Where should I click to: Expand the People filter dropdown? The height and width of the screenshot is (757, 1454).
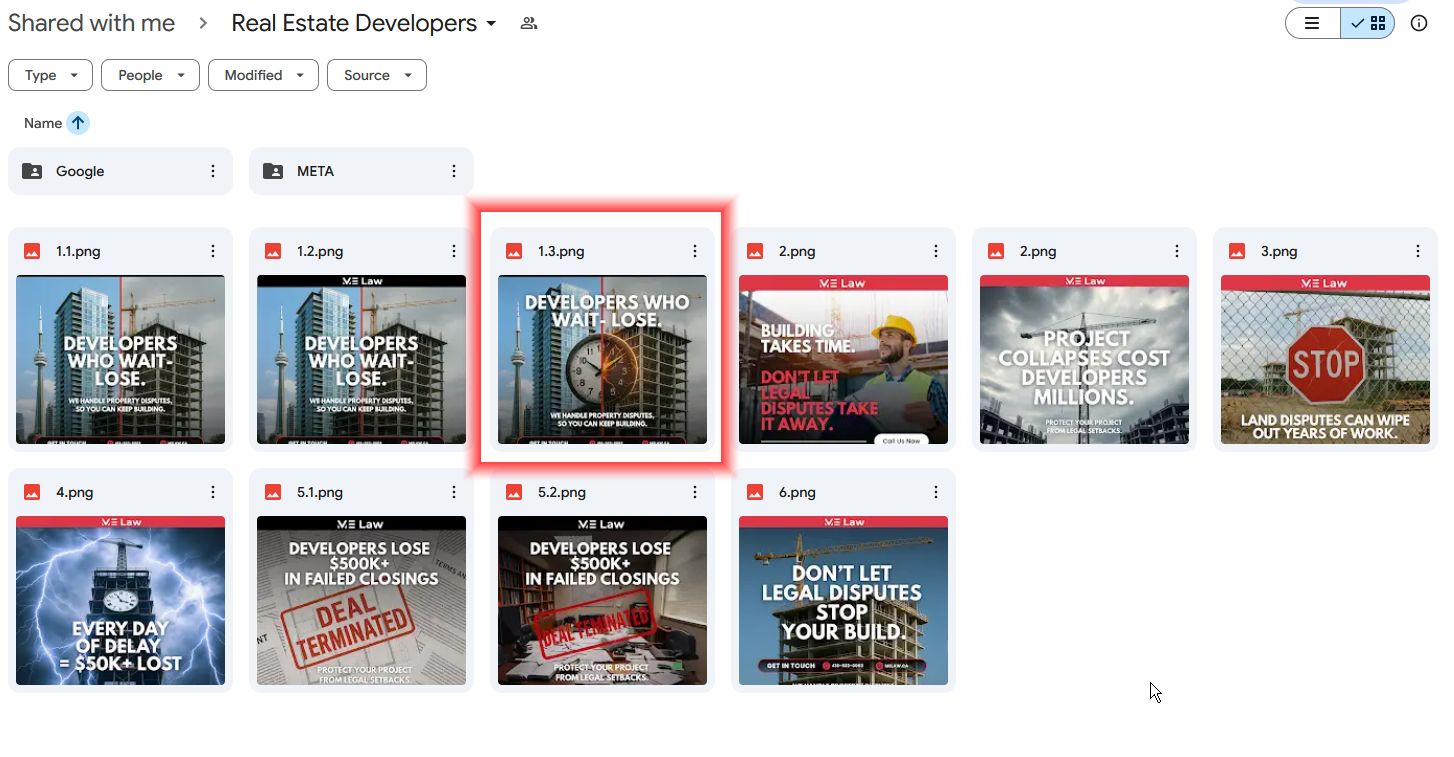click(150, 75)
